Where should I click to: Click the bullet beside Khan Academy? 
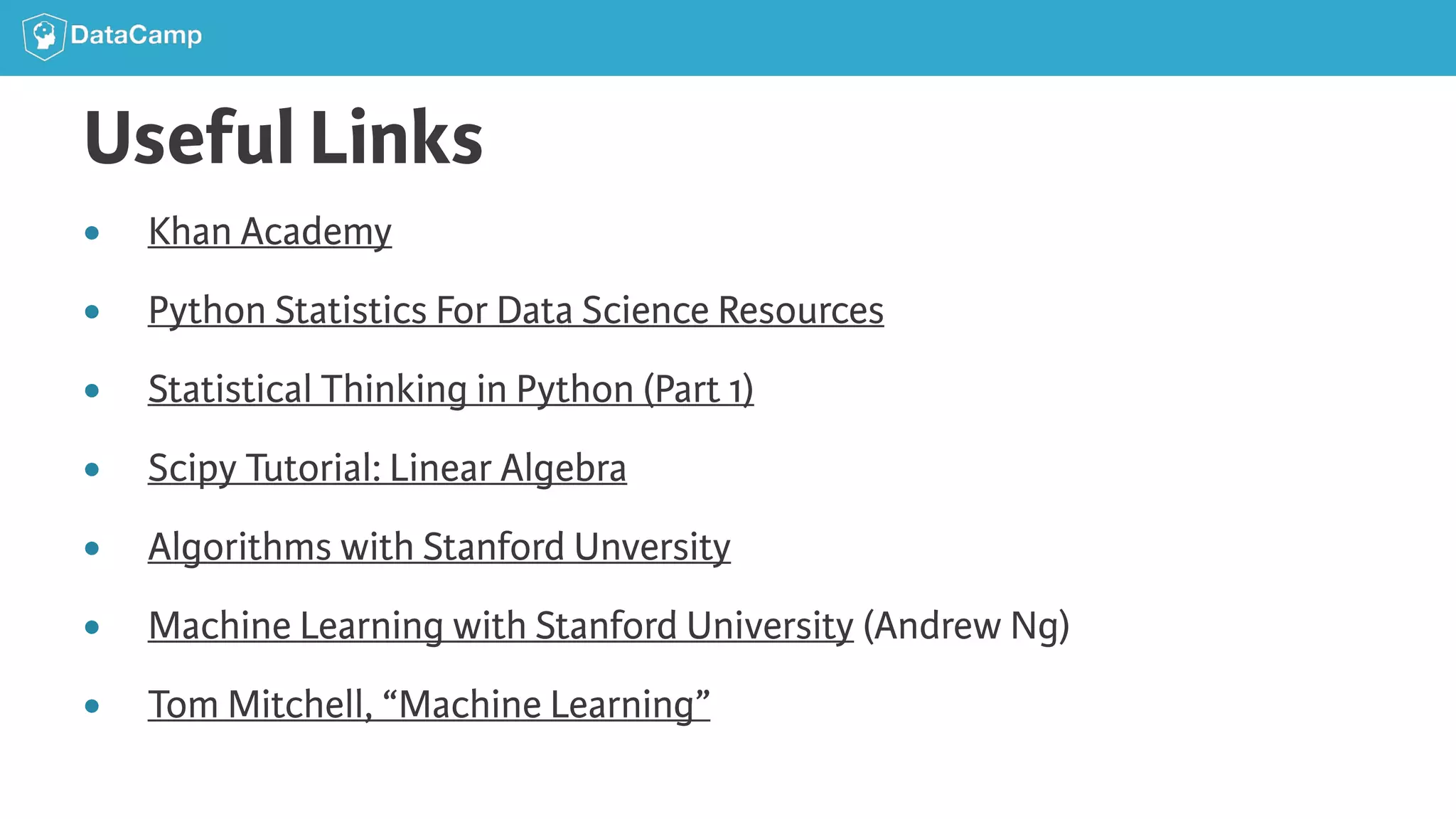click(x=92, y=232)
